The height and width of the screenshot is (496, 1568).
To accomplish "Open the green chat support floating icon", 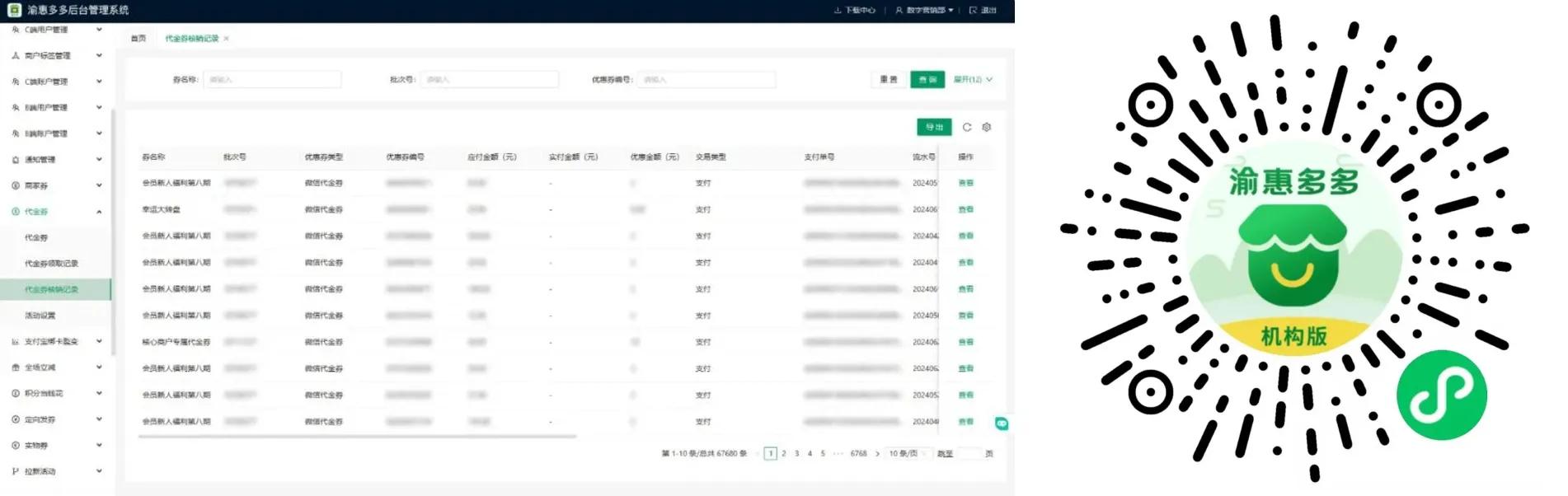I will [1002, 423].
